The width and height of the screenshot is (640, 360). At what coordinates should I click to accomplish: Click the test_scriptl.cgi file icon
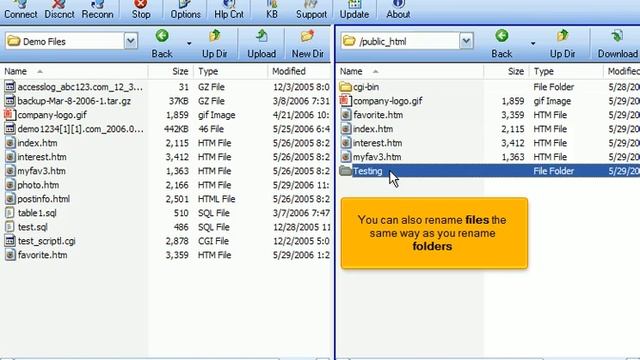pyautogui.click(x=10, y=241)
